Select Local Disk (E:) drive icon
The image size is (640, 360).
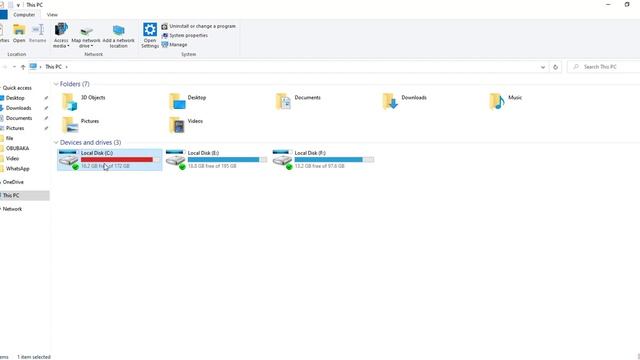pos(176,160)
